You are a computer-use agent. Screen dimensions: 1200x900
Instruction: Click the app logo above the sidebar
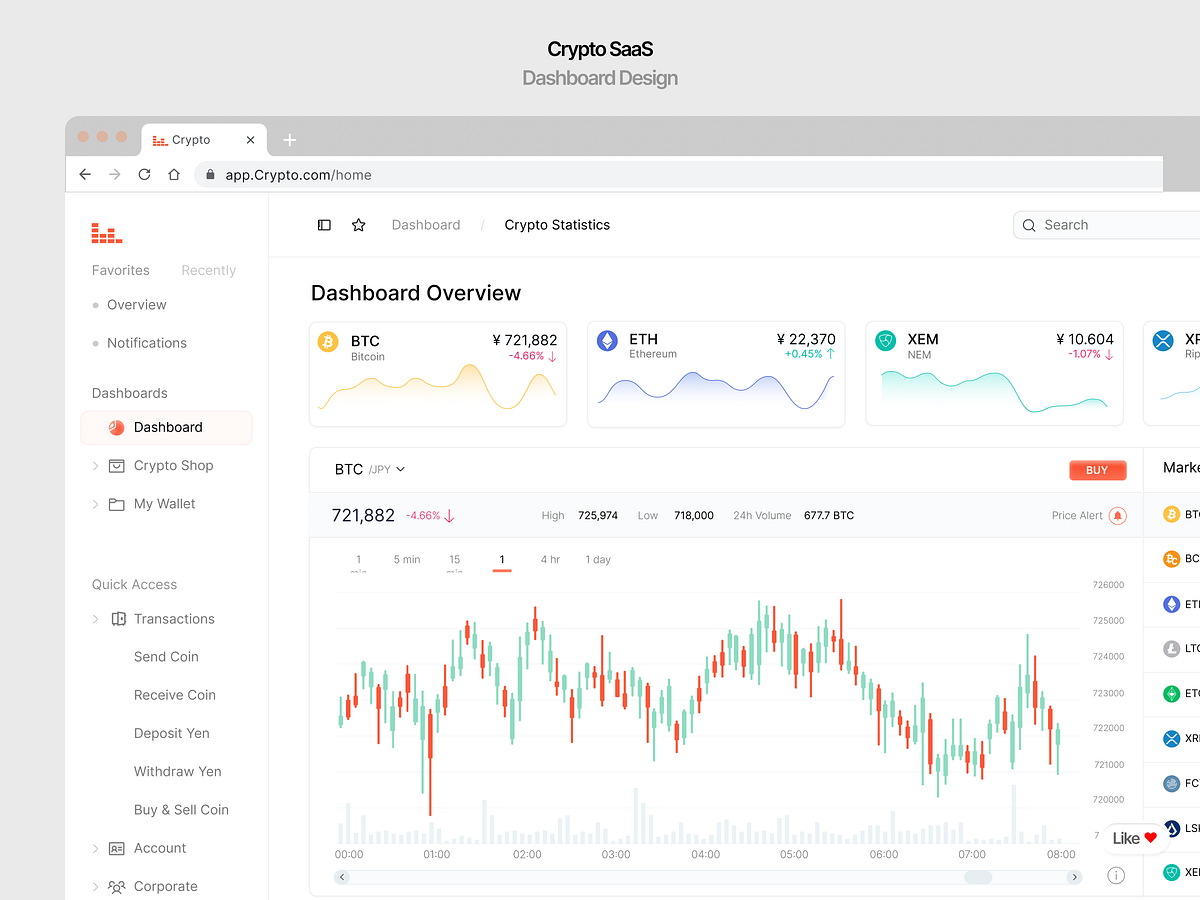point(107,231)
